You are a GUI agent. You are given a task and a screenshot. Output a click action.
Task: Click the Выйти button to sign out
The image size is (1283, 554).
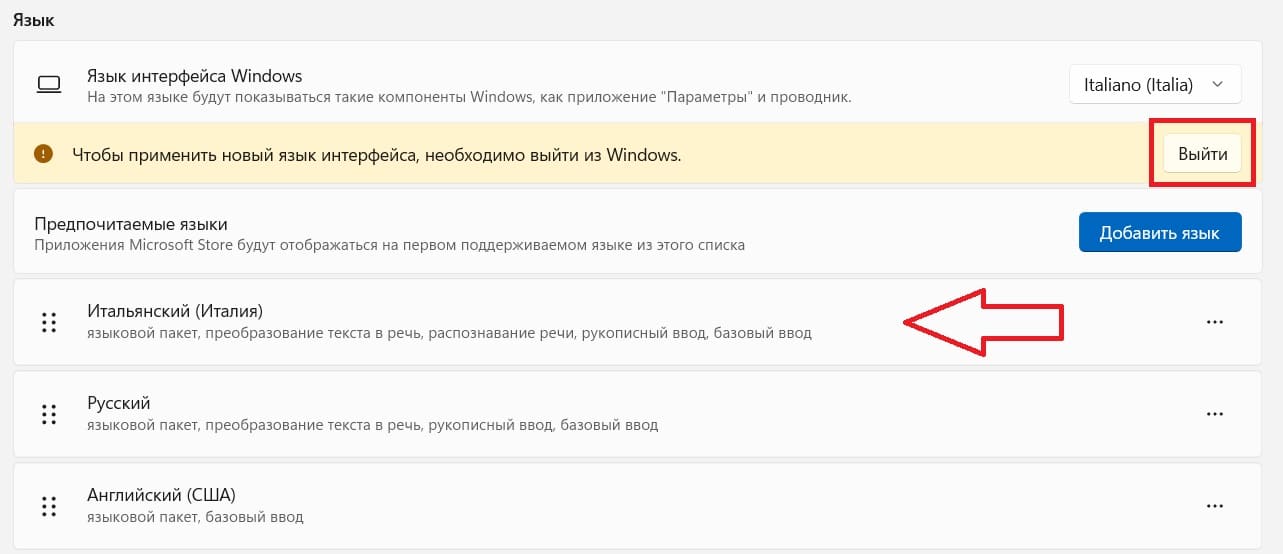coord(1203,154)
